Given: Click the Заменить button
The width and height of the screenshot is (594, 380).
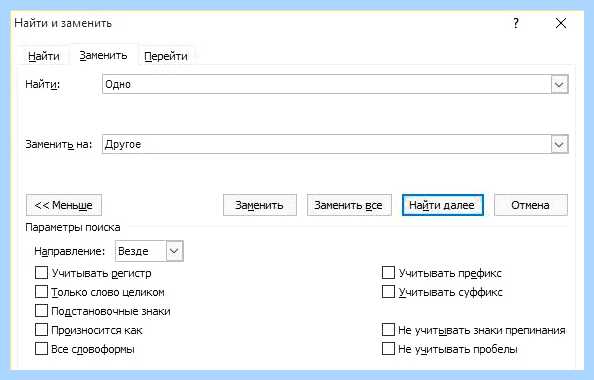Looking at the screenshot, I should click(259, 205).
